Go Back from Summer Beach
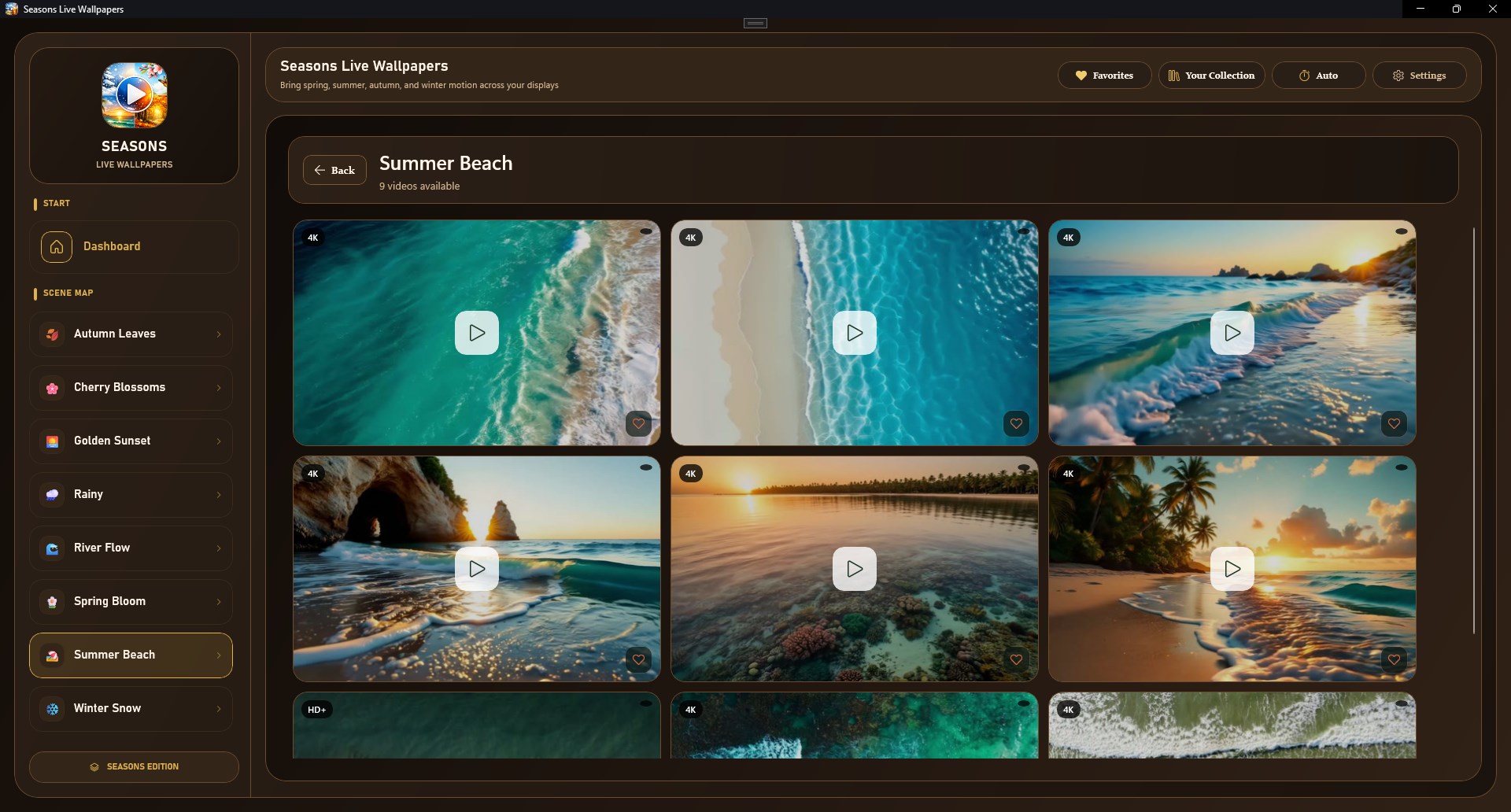This screenshot has height=812, width=1511. [334, 170]
